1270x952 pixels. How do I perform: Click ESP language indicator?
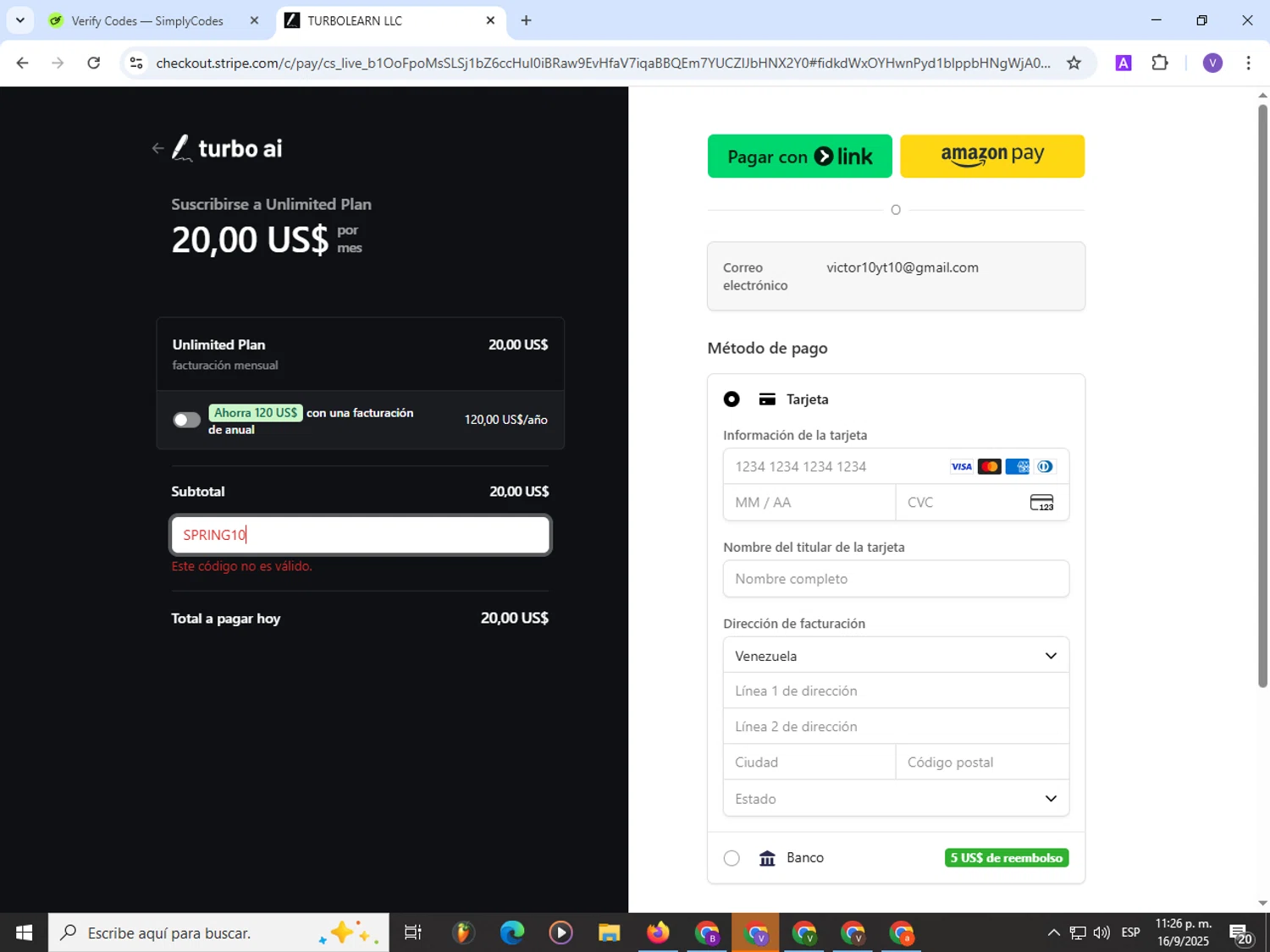[x=1130, y=933]
